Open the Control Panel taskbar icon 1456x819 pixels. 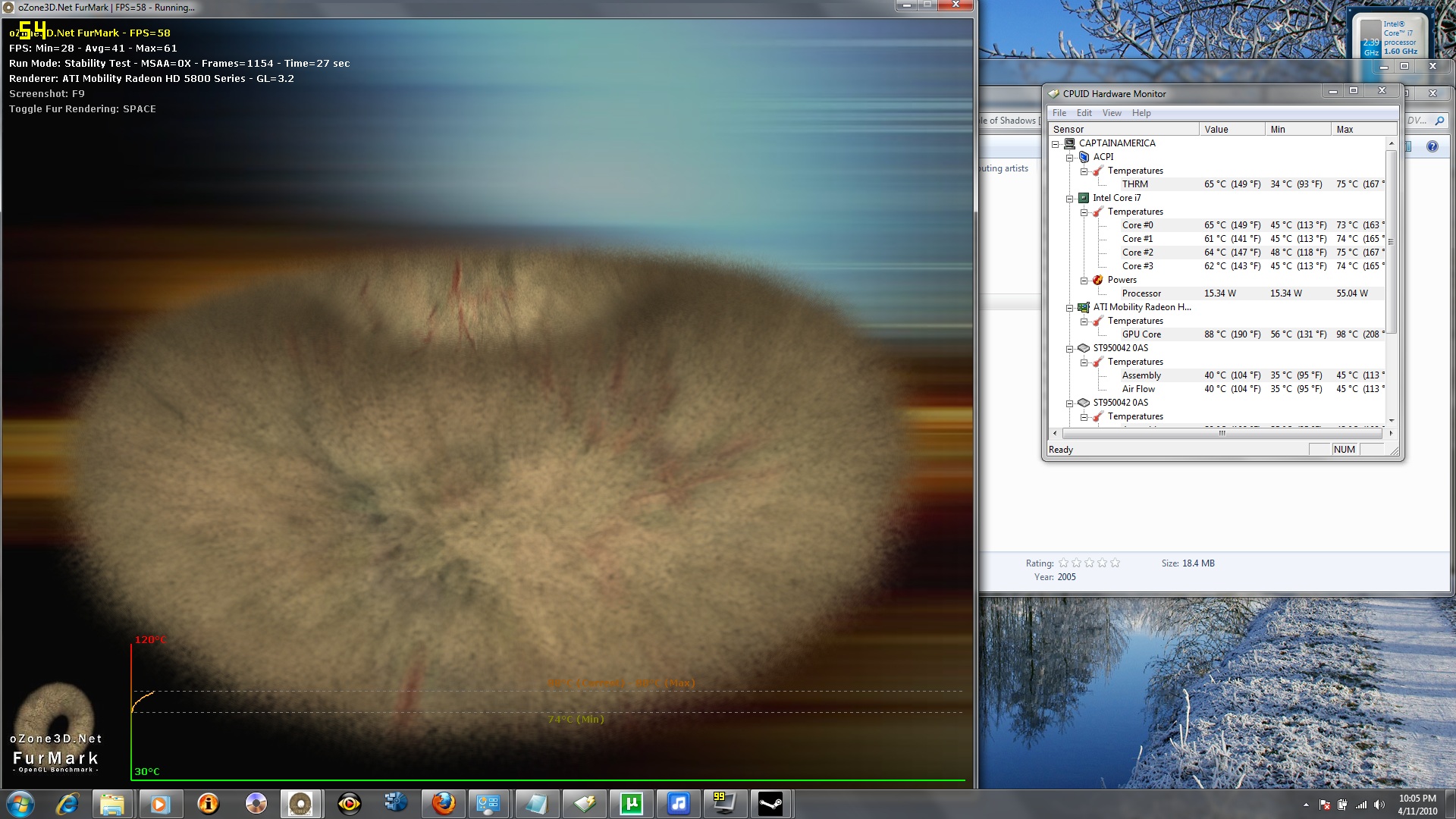pos(488,804)
